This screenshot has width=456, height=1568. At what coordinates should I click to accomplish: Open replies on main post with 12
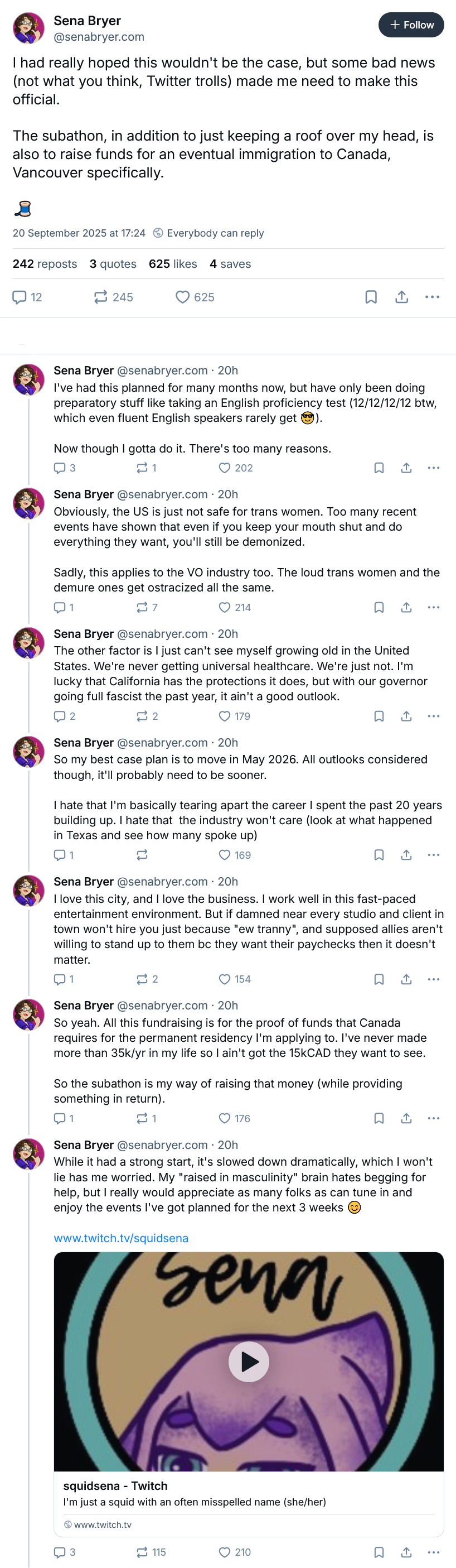[x=27, y=297]
